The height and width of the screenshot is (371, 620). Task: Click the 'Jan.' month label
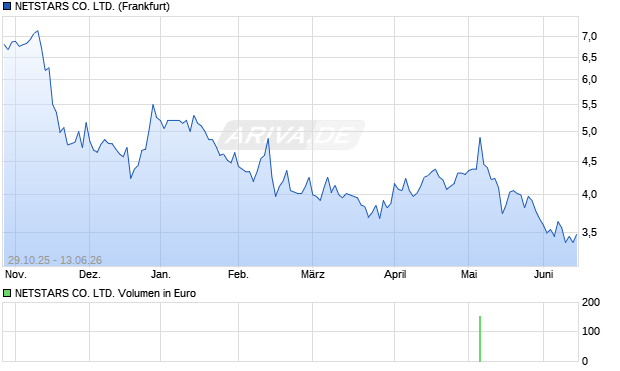click(x=161, y=274)
